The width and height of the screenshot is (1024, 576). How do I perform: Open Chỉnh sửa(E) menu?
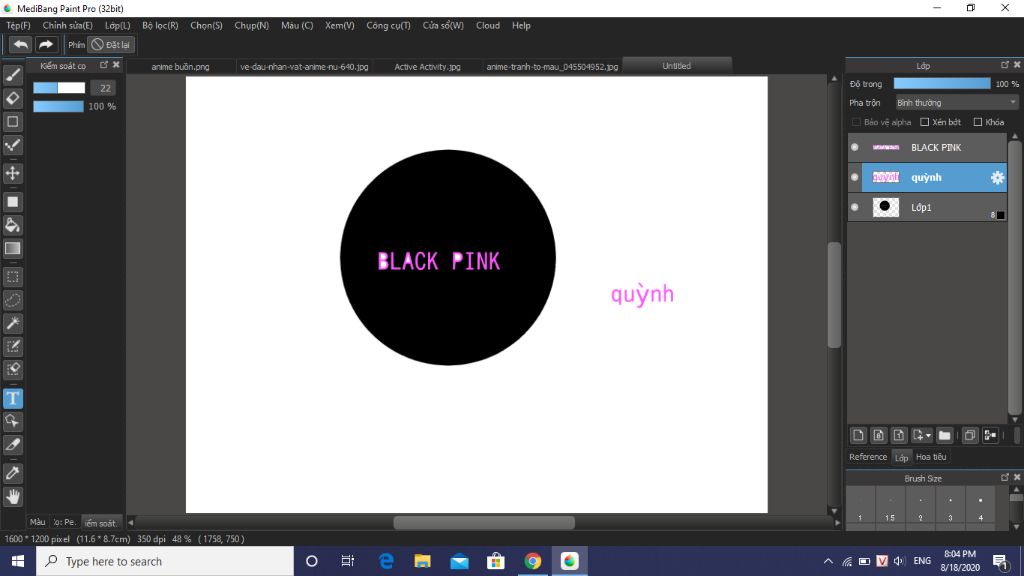(67, 25)
